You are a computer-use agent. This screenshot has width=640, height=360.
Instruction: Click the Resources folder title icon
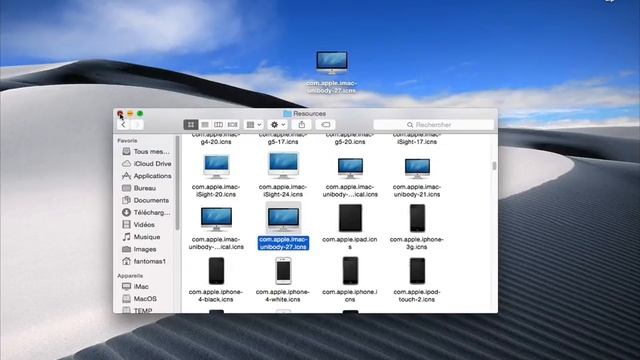(x=287, y=113)
